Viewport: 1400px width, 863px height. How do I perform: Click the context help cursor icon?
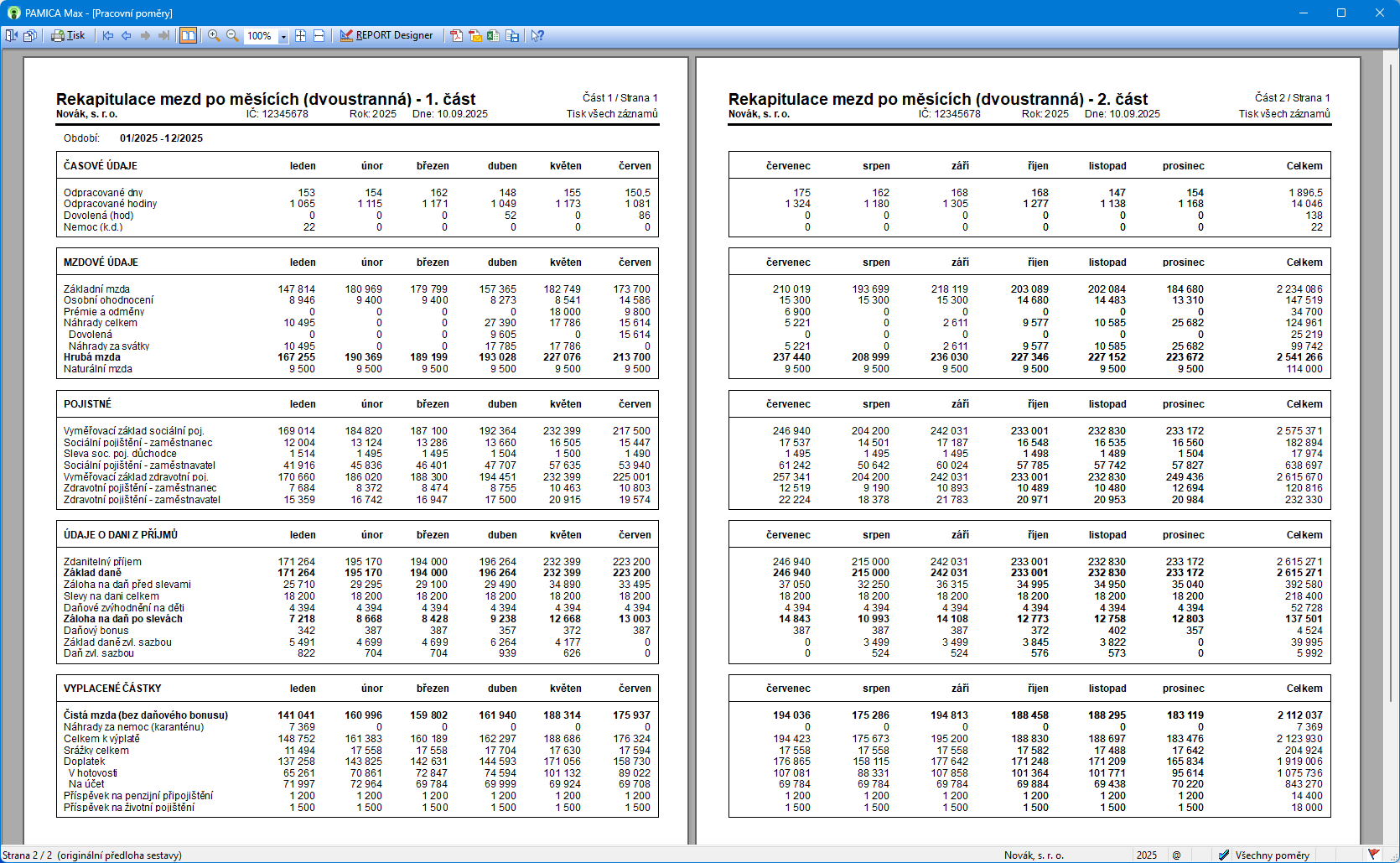coord(537,35)
